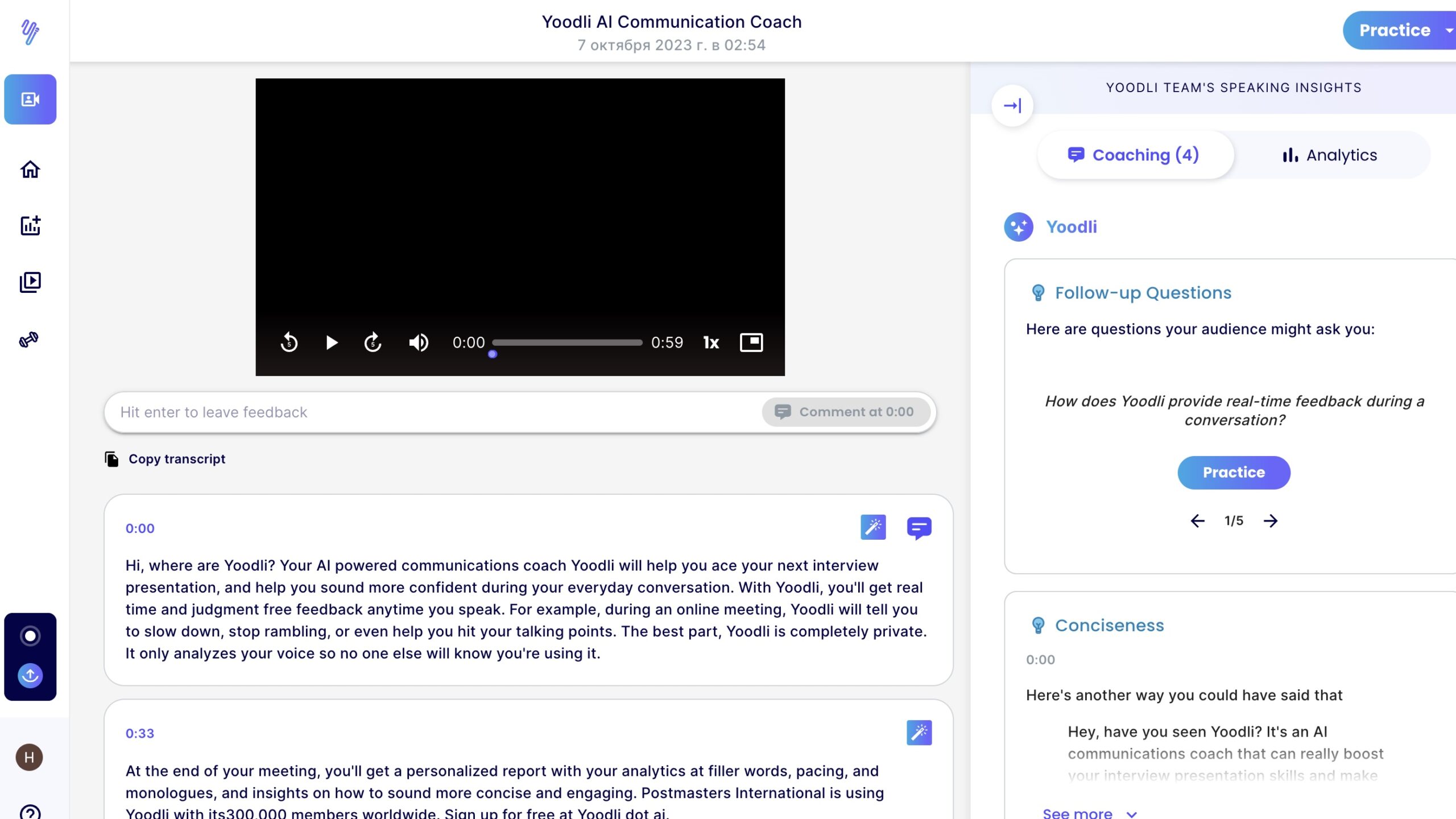Collapse the speaking insights panel
1456x819 pixels.
[x=1012, y=105]
